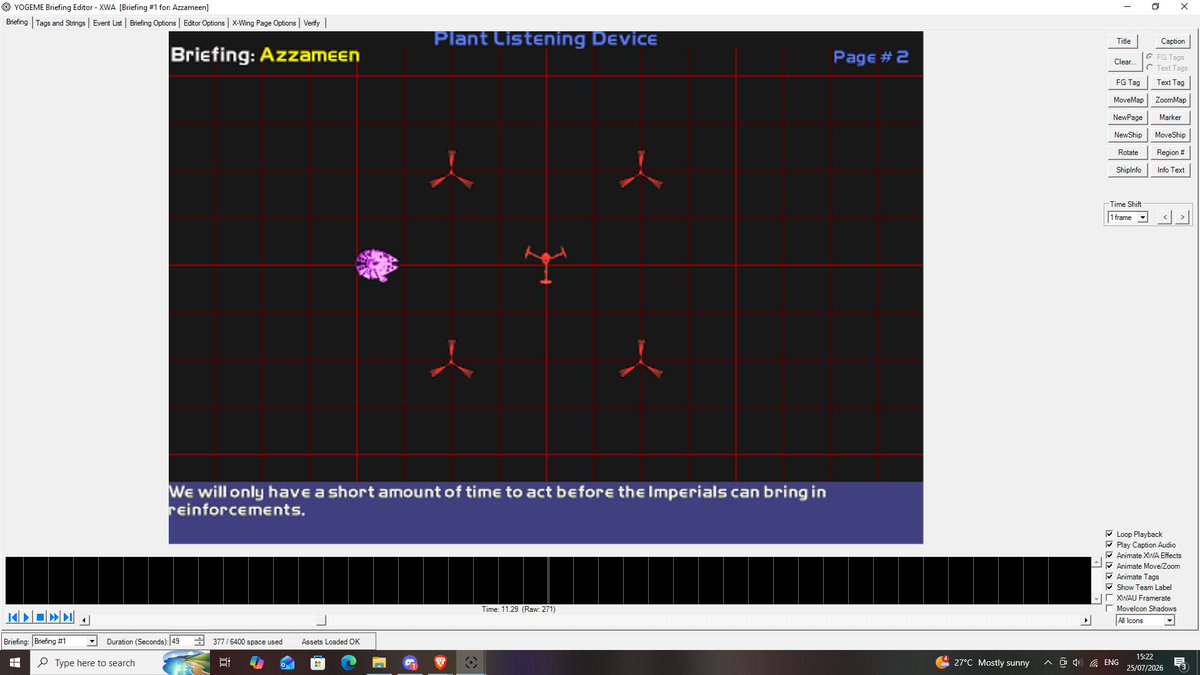Jump to the start of briefing playback
The height and width of the screenshot is (675, 1200).
(x=12, y=617)
